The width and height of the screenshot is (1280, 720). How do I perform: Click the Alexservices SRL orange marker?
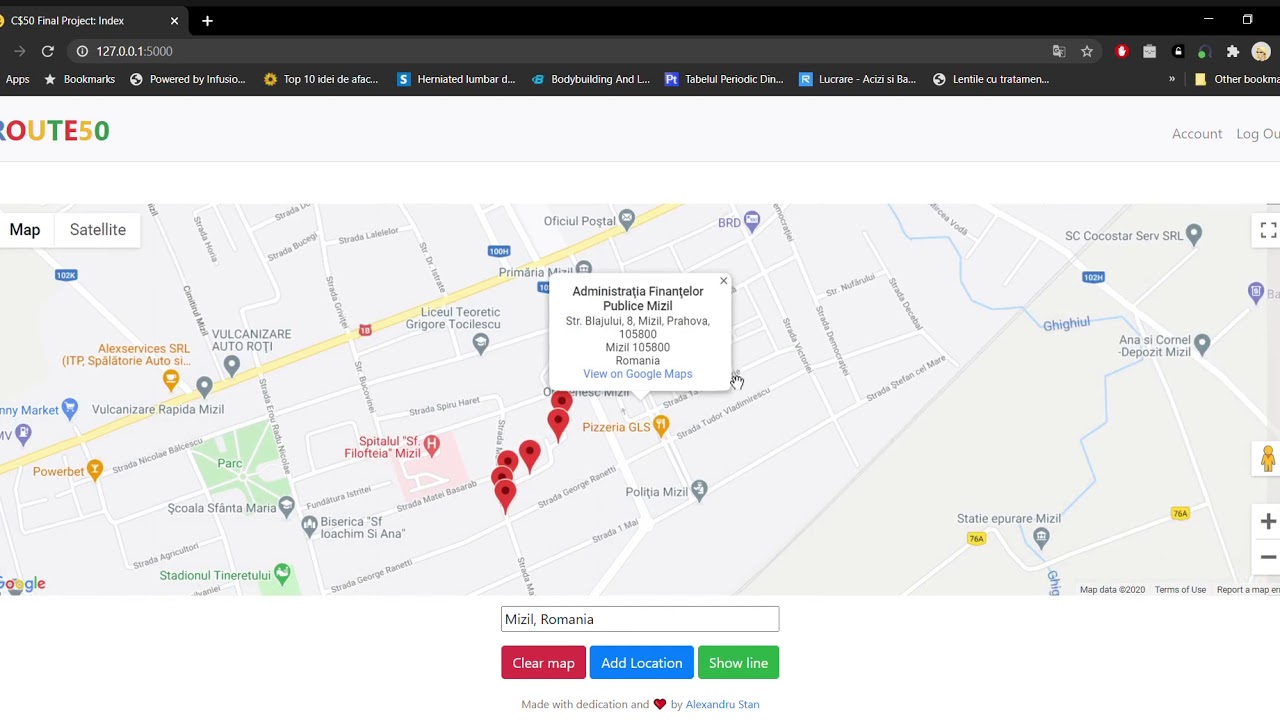click(x=171, y=379)
